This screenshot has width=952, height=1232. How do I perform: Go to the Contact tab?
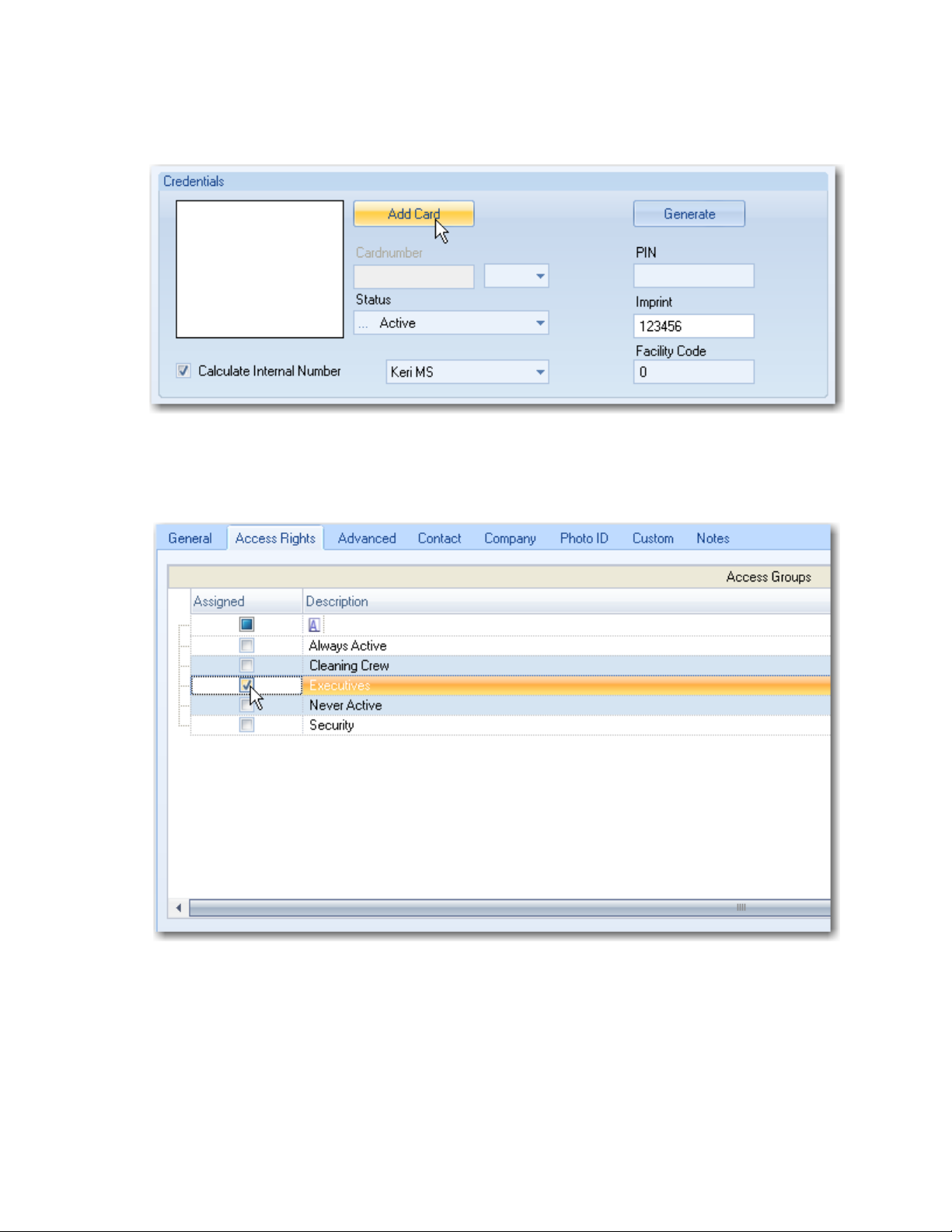click(439, 538)
